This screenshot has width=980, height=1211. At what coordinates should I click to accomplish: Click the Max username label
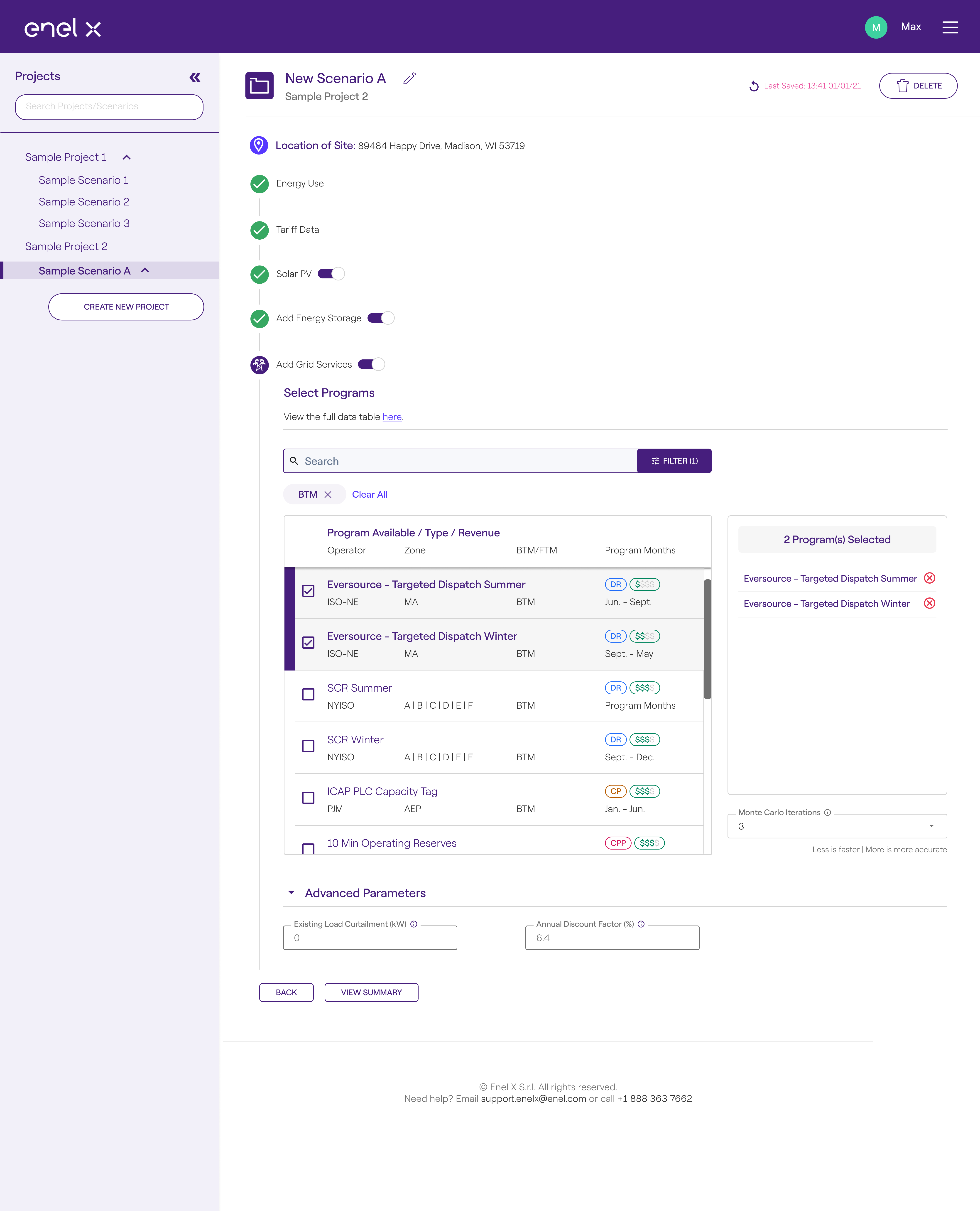coord(911,27)
